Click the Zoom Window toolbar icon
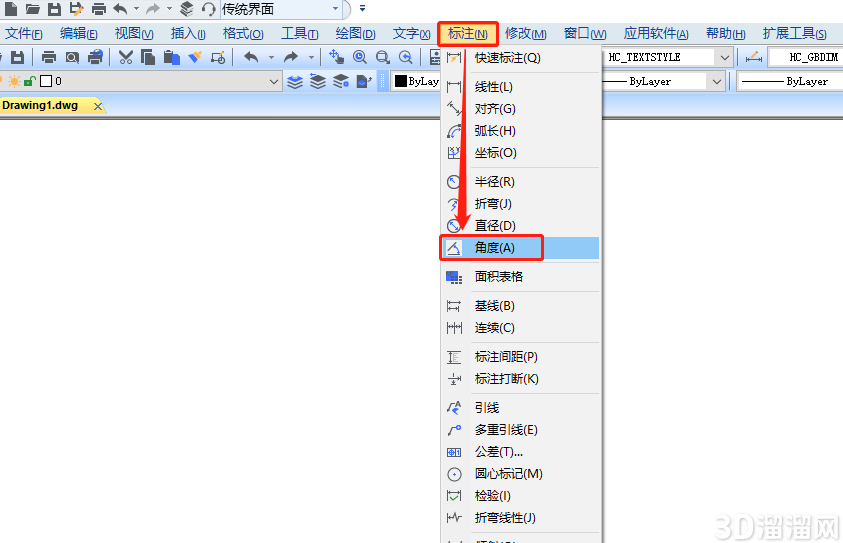The width and height of the screenshot is (843, 543). point(383,57)
